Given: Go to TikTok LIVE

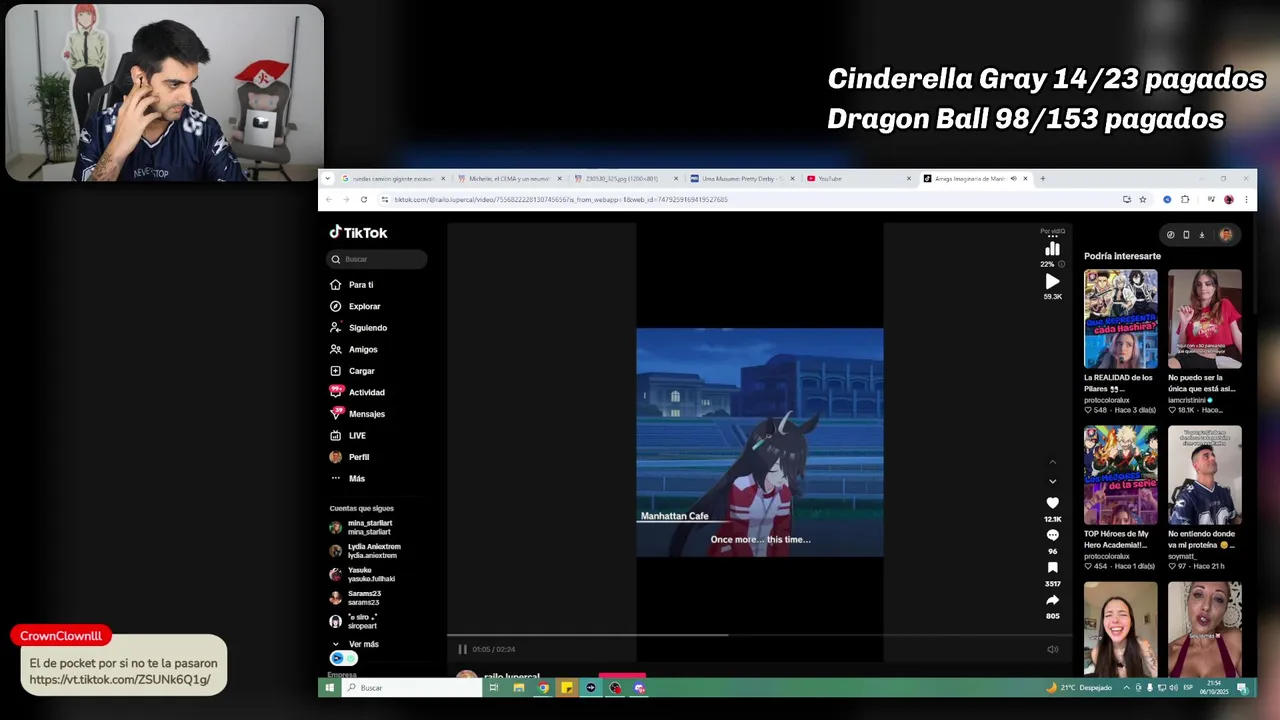Looking at the screenshot, I should [x=348, y=436].
